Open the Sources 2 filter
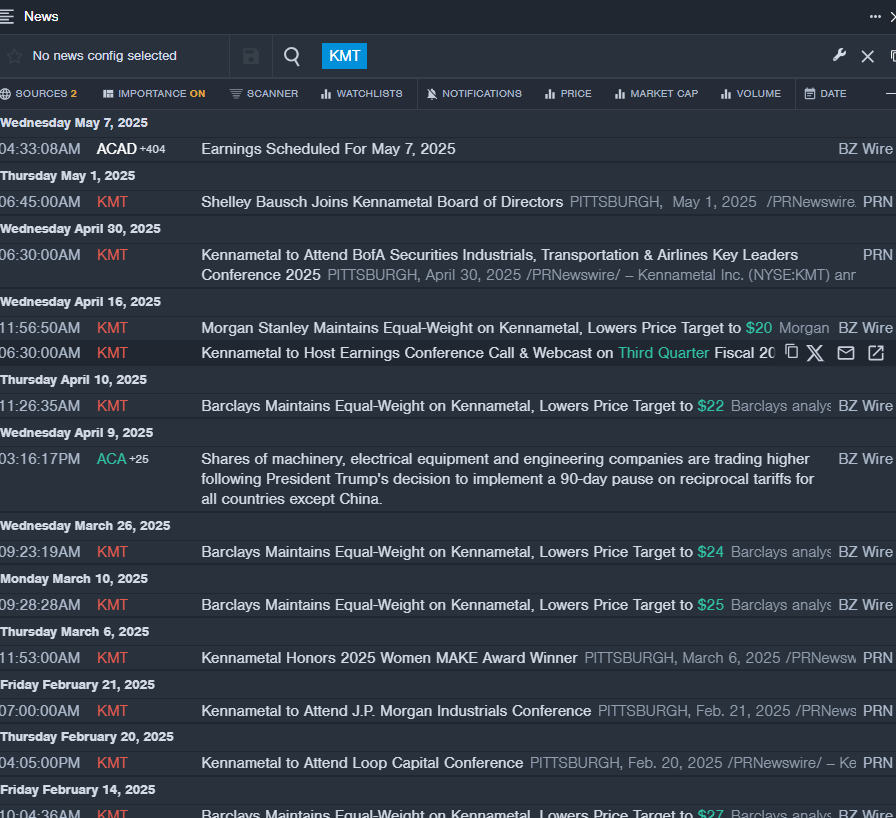896x818 pixels. point(38,94)
